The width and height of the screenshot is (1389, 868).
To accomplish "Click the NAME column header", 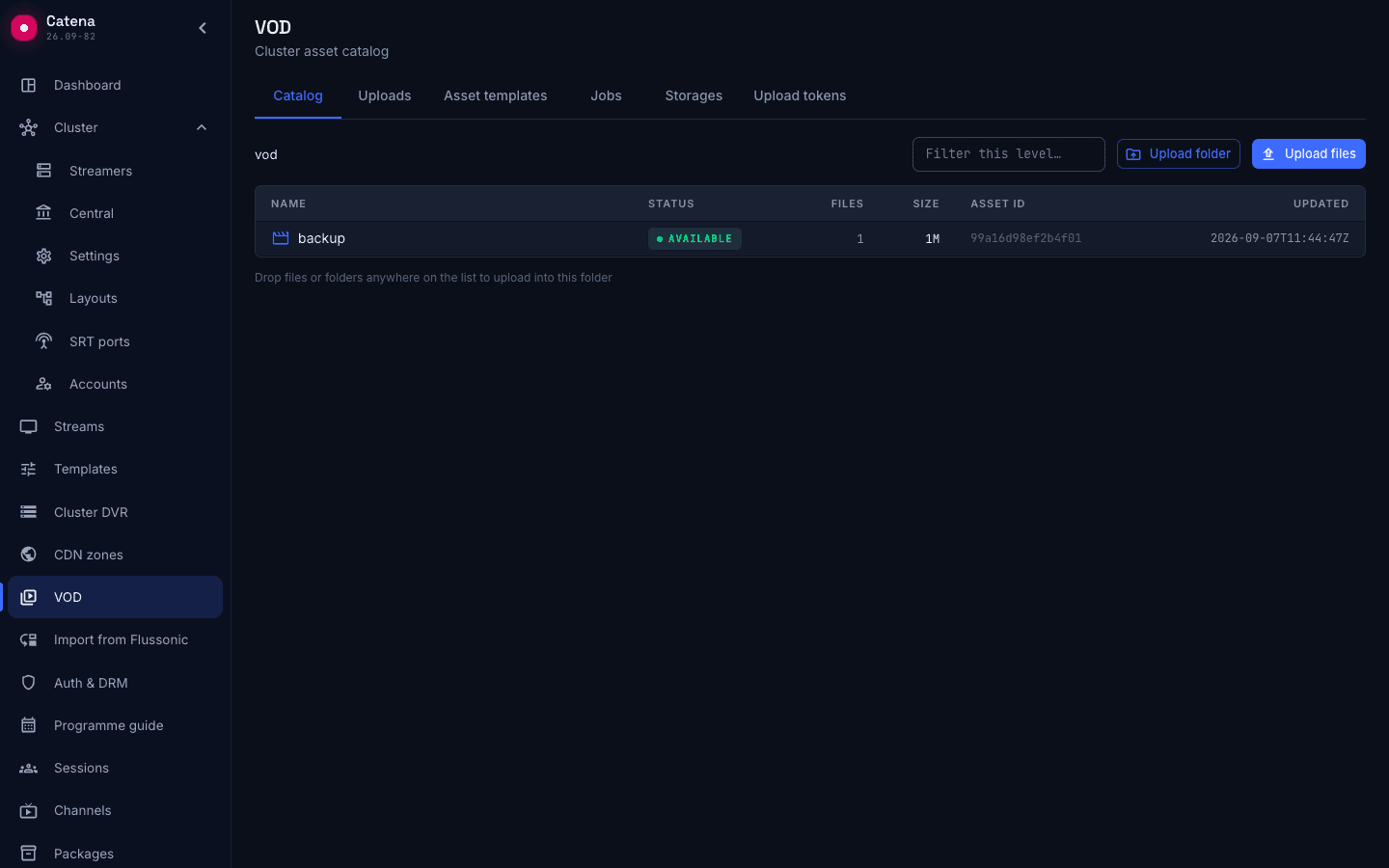I will pyautogui.click(x=288, y=203).
